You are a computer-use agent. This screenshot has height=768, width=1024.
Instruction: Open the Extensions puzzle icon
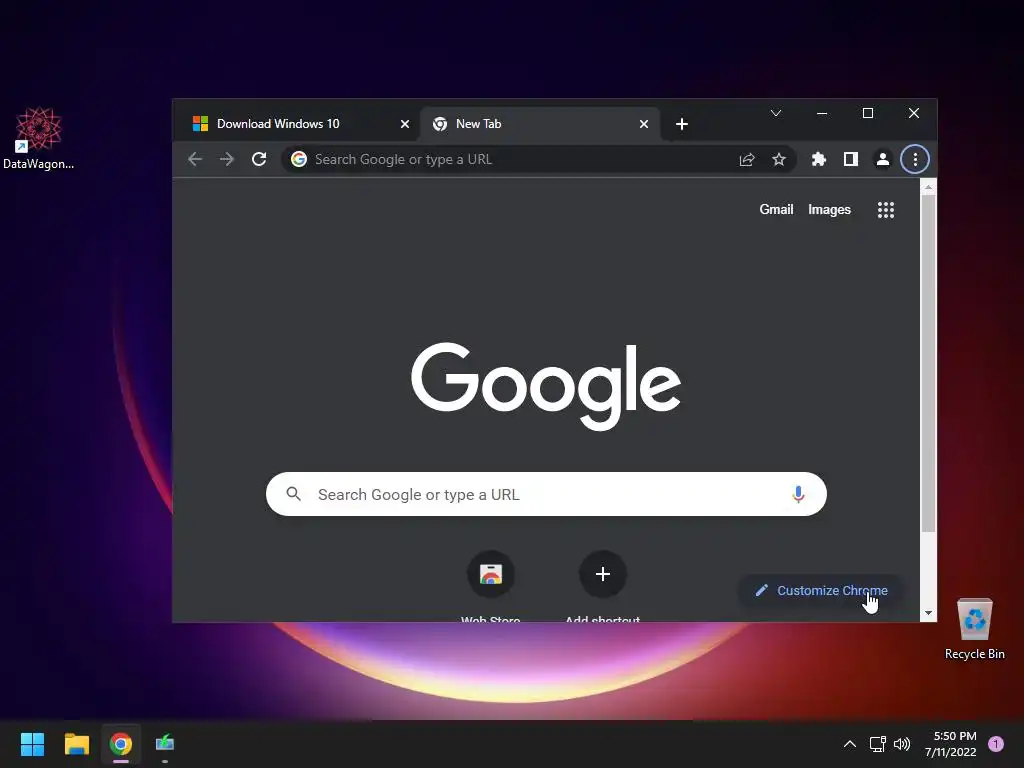818,159
